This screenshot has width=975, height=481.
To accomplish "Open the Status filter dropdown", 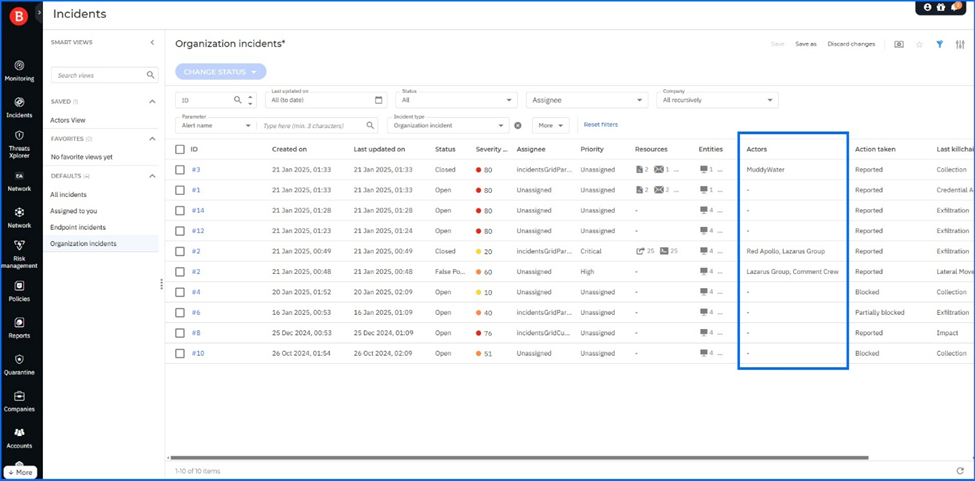I will (457, 100).
